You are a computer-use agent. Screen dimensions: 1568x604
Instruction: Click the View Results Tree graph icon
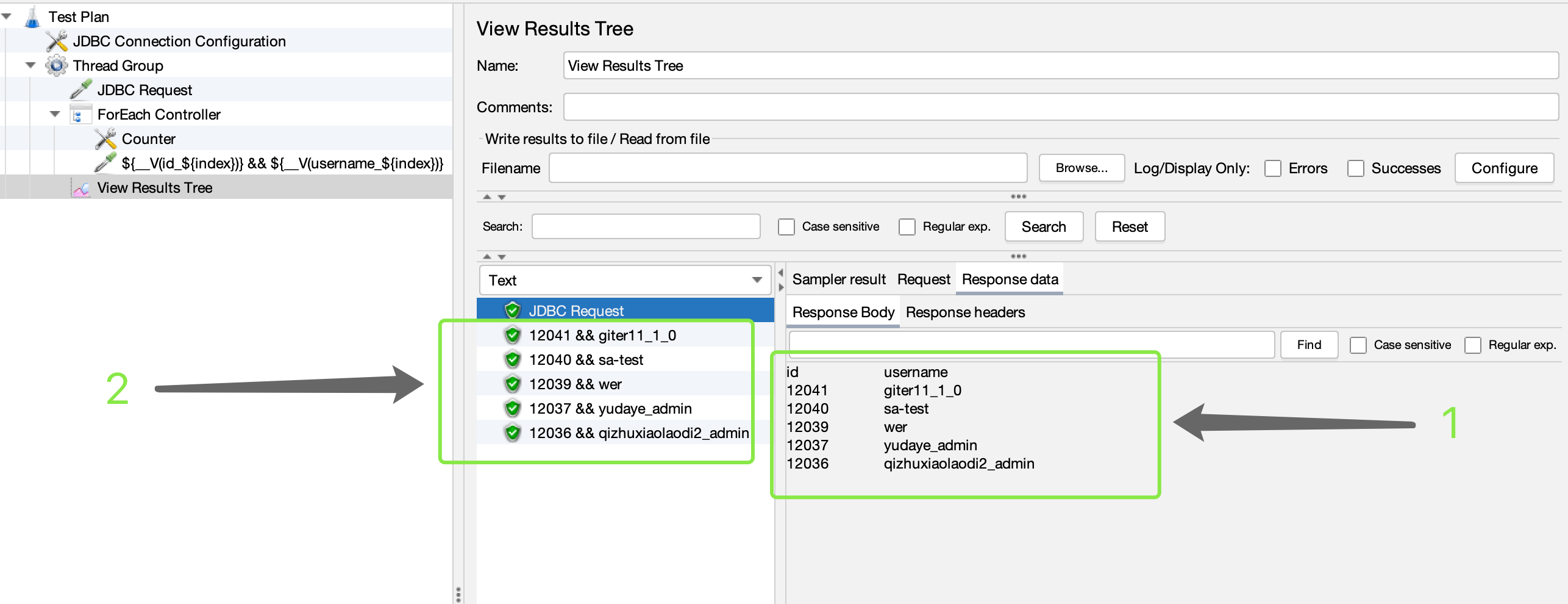coord(80,188)
